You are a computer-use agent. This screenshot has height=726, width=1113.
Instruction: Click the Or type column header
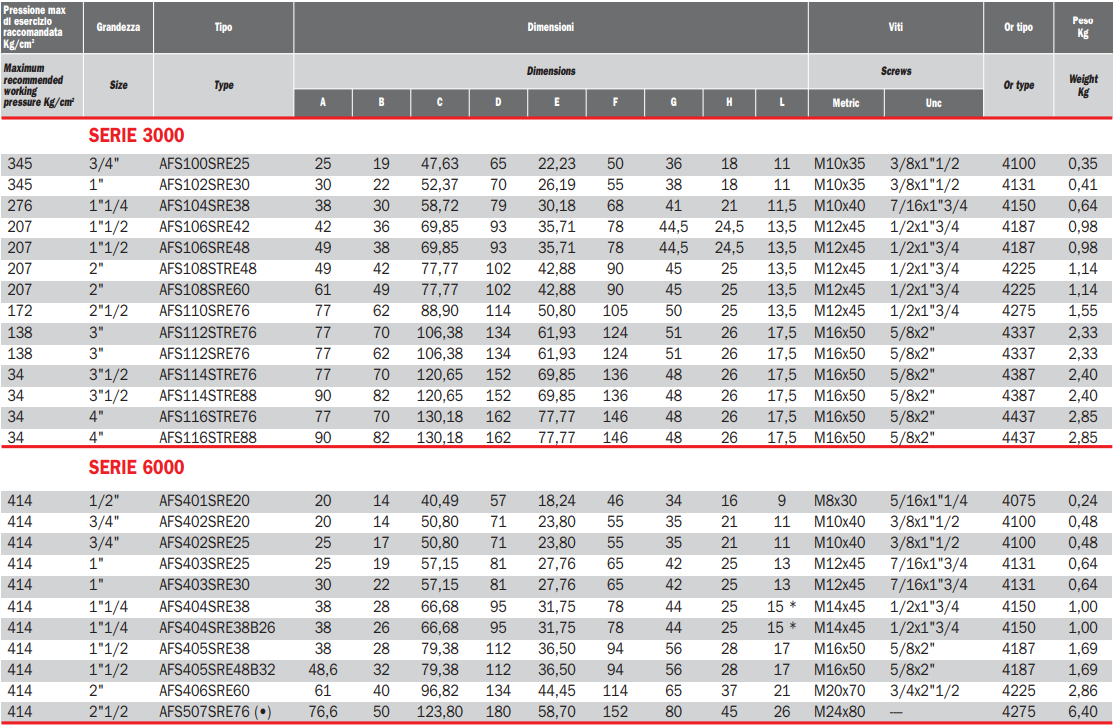coord(1018,86)
